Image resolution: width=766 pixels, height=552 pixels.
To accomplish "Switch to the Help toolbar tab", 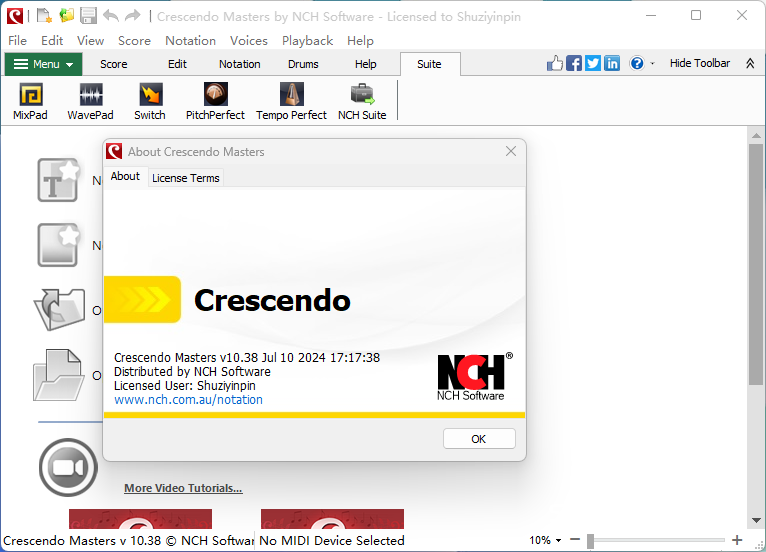I will [x=365, y=64].
